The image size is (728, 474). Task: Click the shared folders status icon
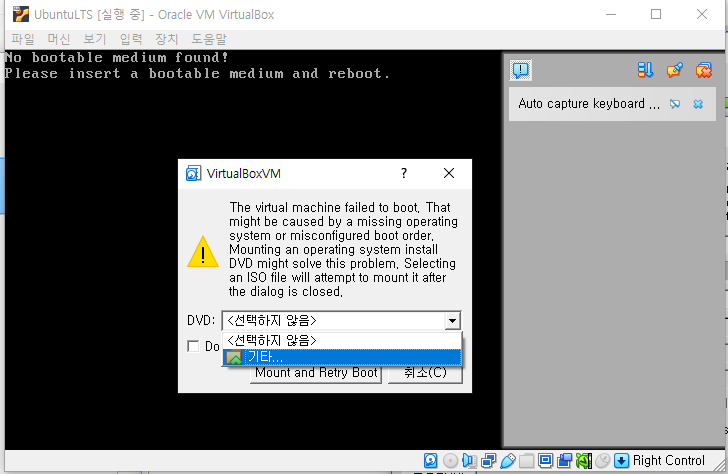click(526, 461)
